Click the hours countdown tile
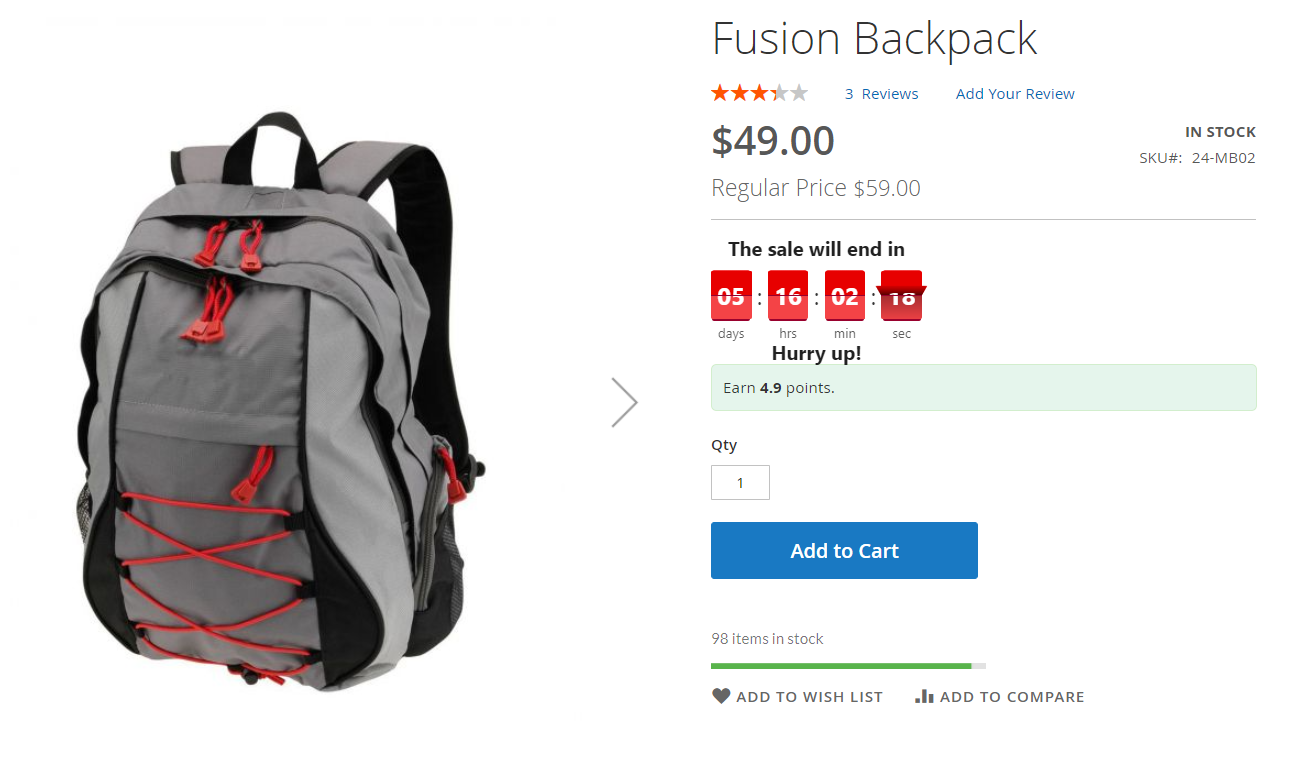This screenshot has height=779, width=1298. (x=788, y=296)
